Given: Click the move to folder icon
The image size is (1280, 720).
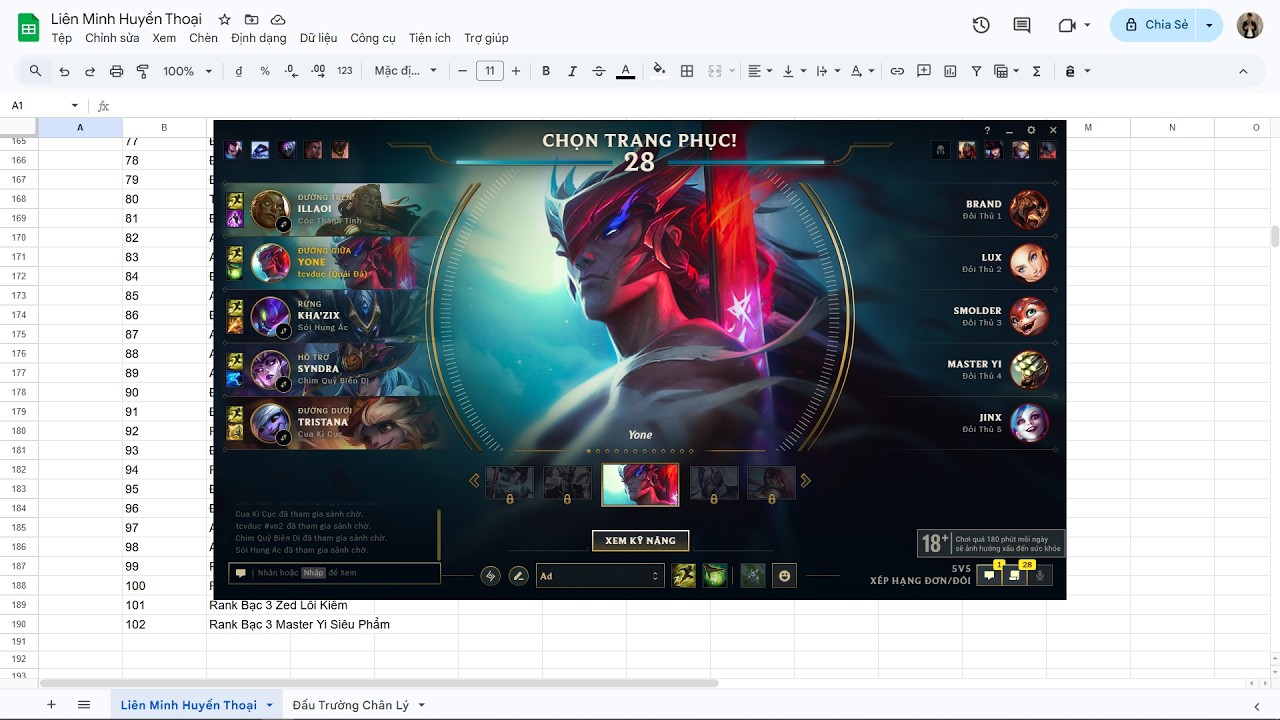Looking at the screenshot, I should click(251, 20).
